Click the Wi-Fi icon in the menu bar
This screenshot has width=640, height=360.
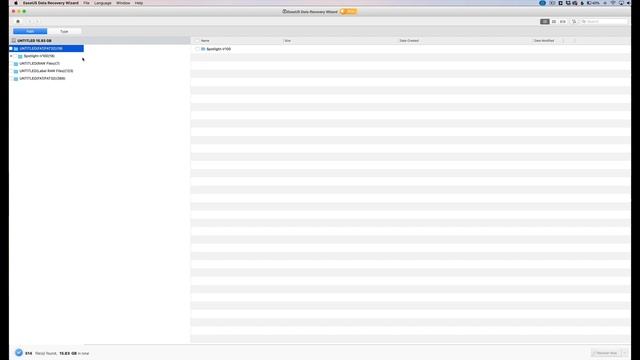[x=613, y=3]
